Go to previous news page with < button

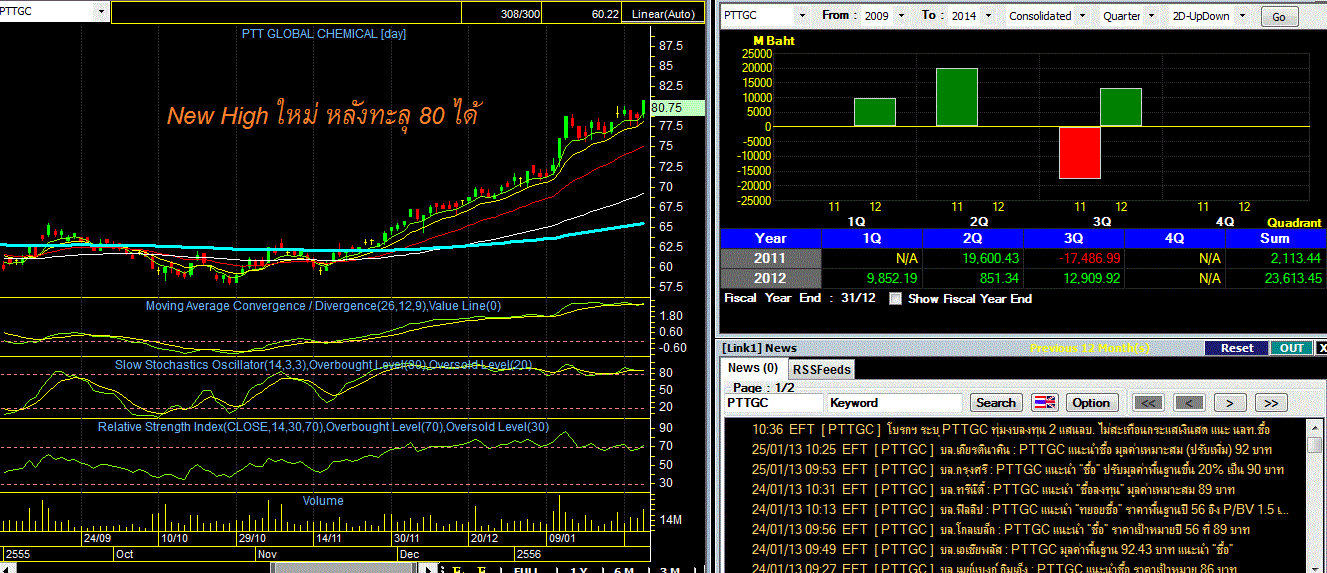pos(1188,402)
